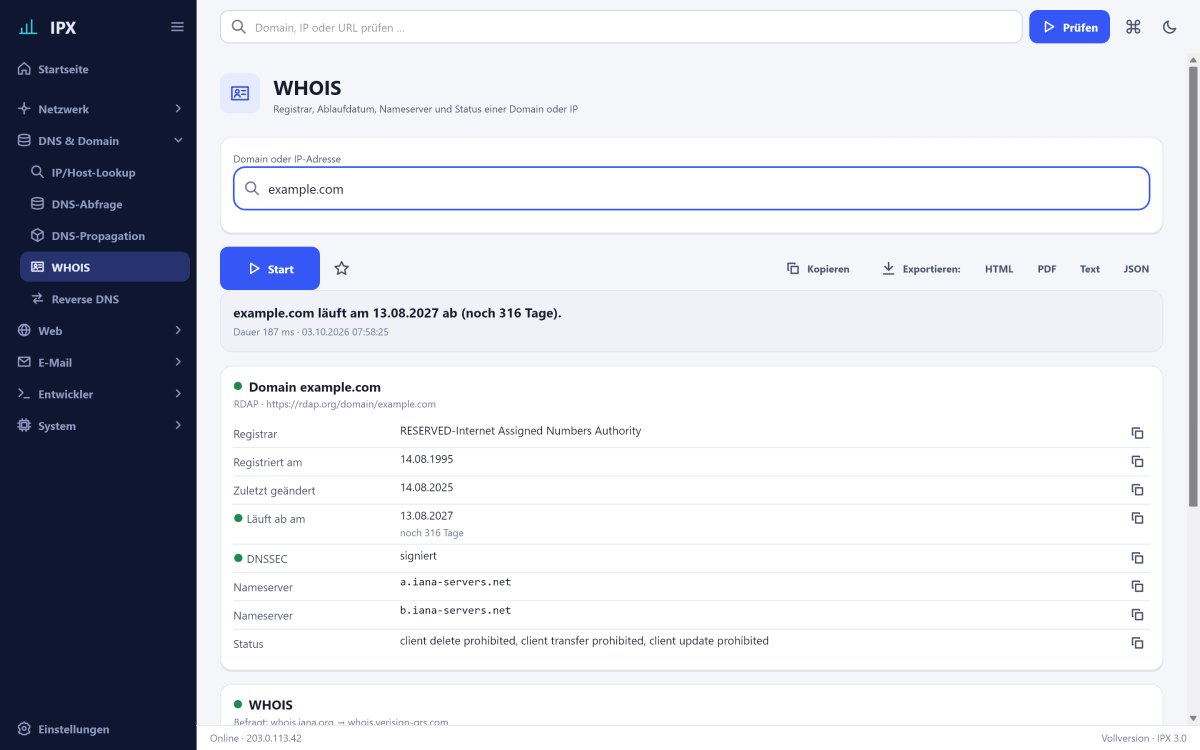This screenshot has height=750, width=1200.
Task: Copy the Status row value
Action: tap(1137, 643)
